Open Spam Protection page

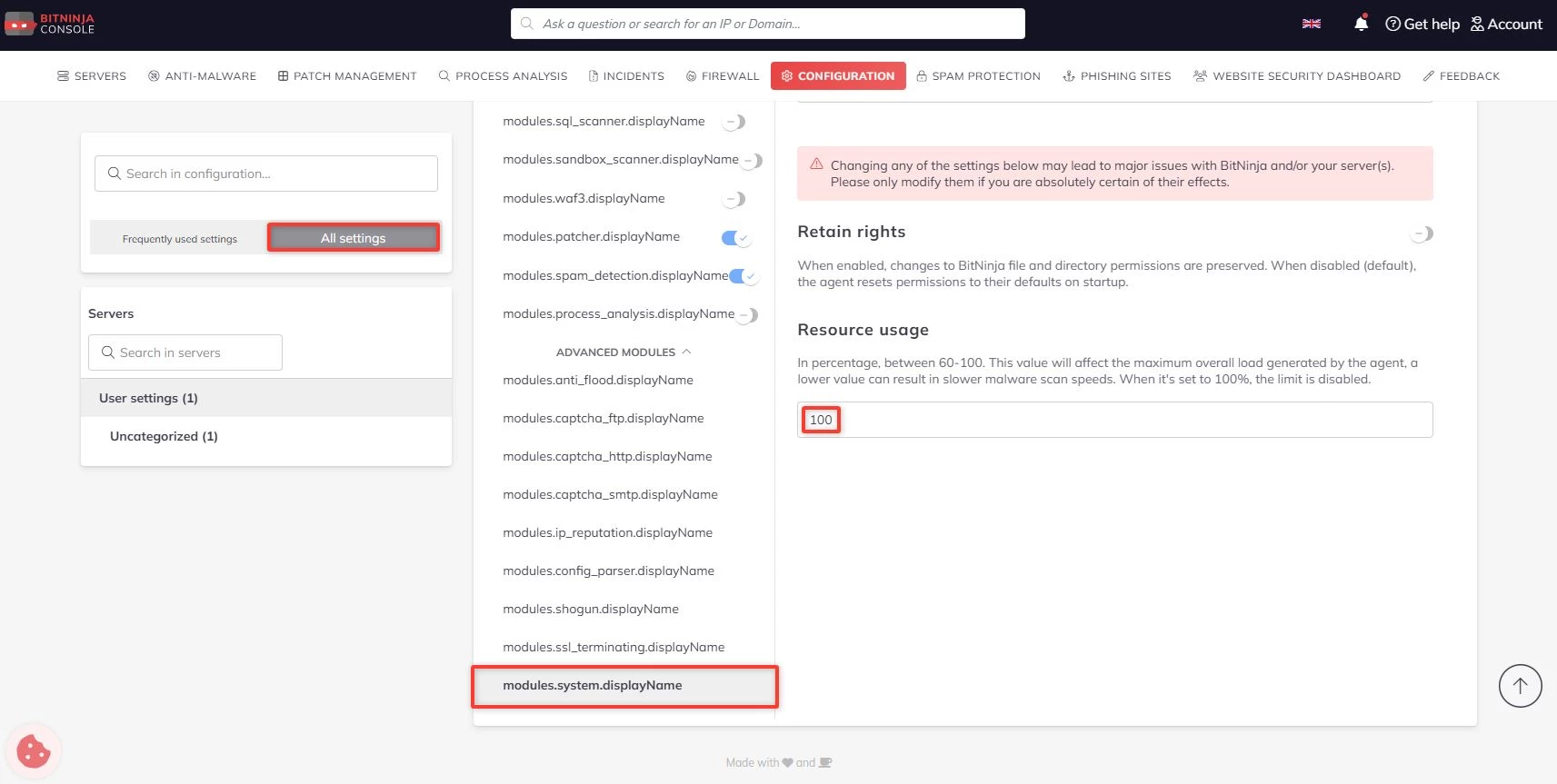click(x=978, y=76)
